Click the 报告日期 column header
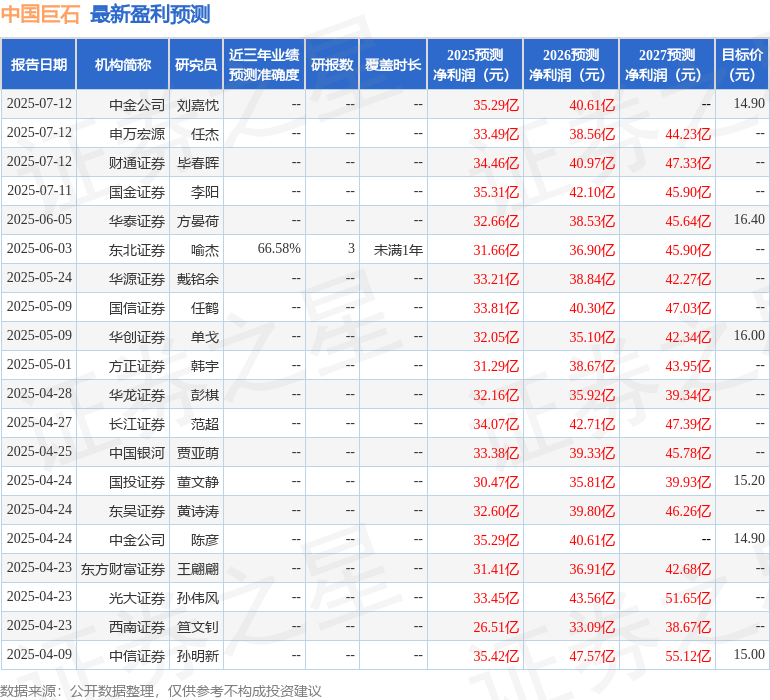The width and height of the screenshot is (770, 700). coord(39,65)
